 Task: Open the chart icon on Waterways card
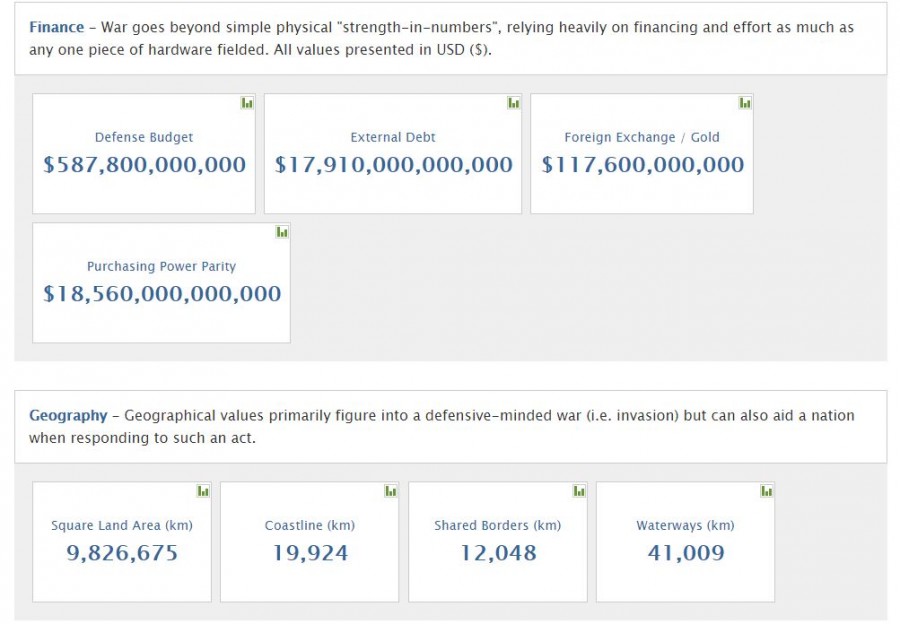coord(766,491)
